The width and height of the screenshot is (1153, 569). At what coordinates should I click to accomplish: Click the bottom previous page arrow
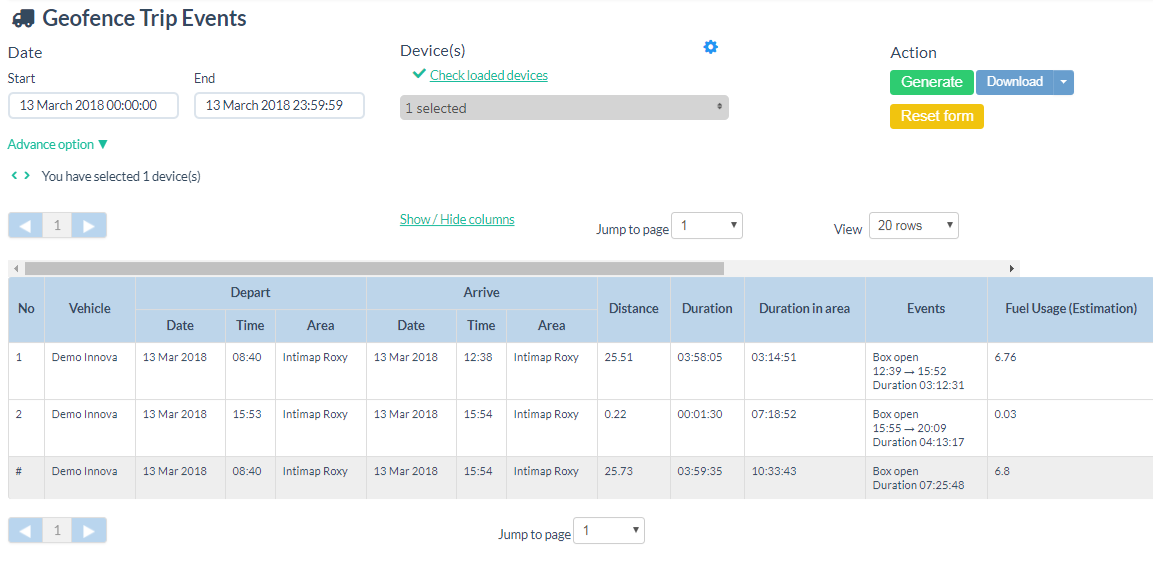[25, 530]
